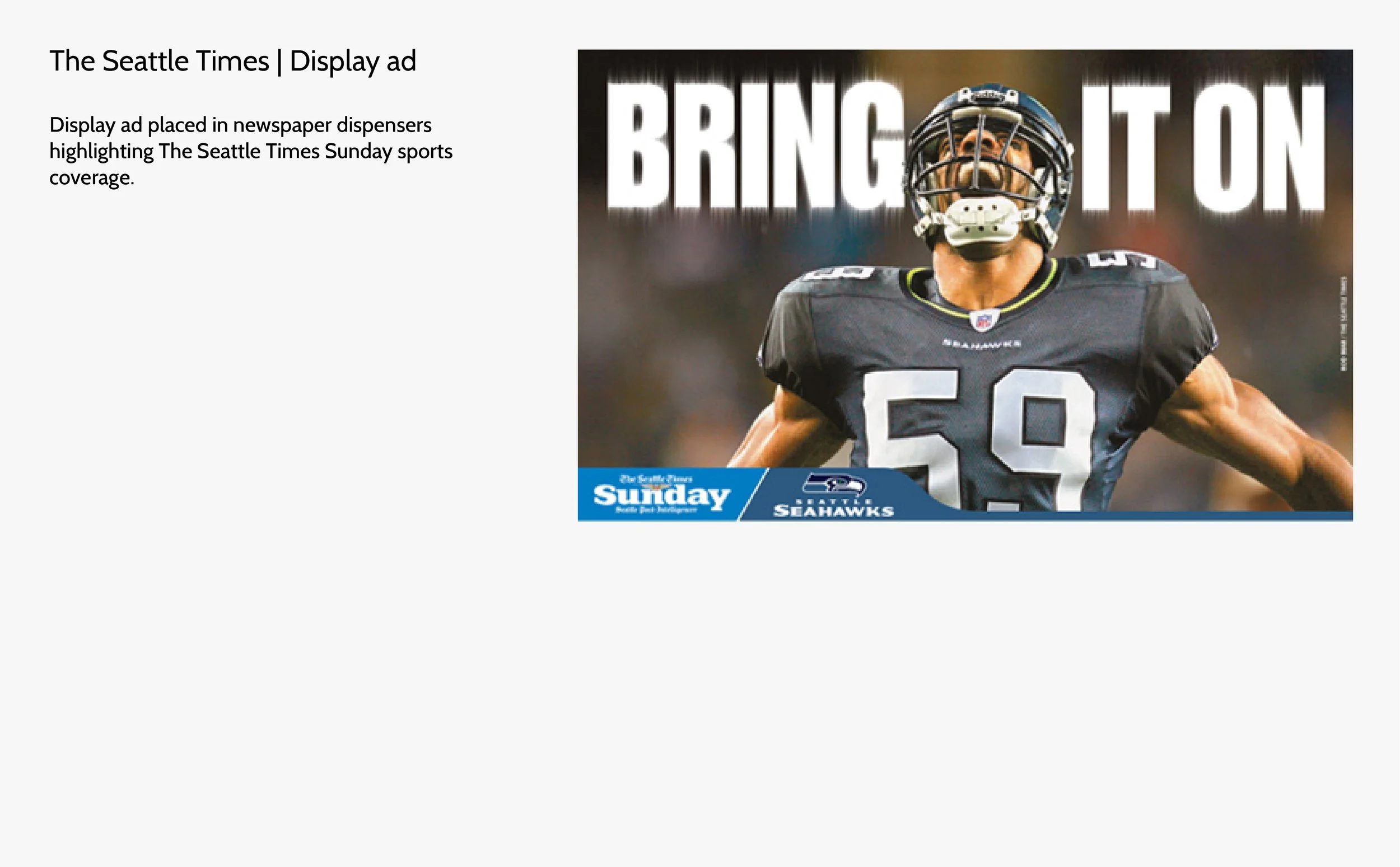Click the display ad description paragraph
Viewport: 1400px width, 867px height.
(251, 151)
